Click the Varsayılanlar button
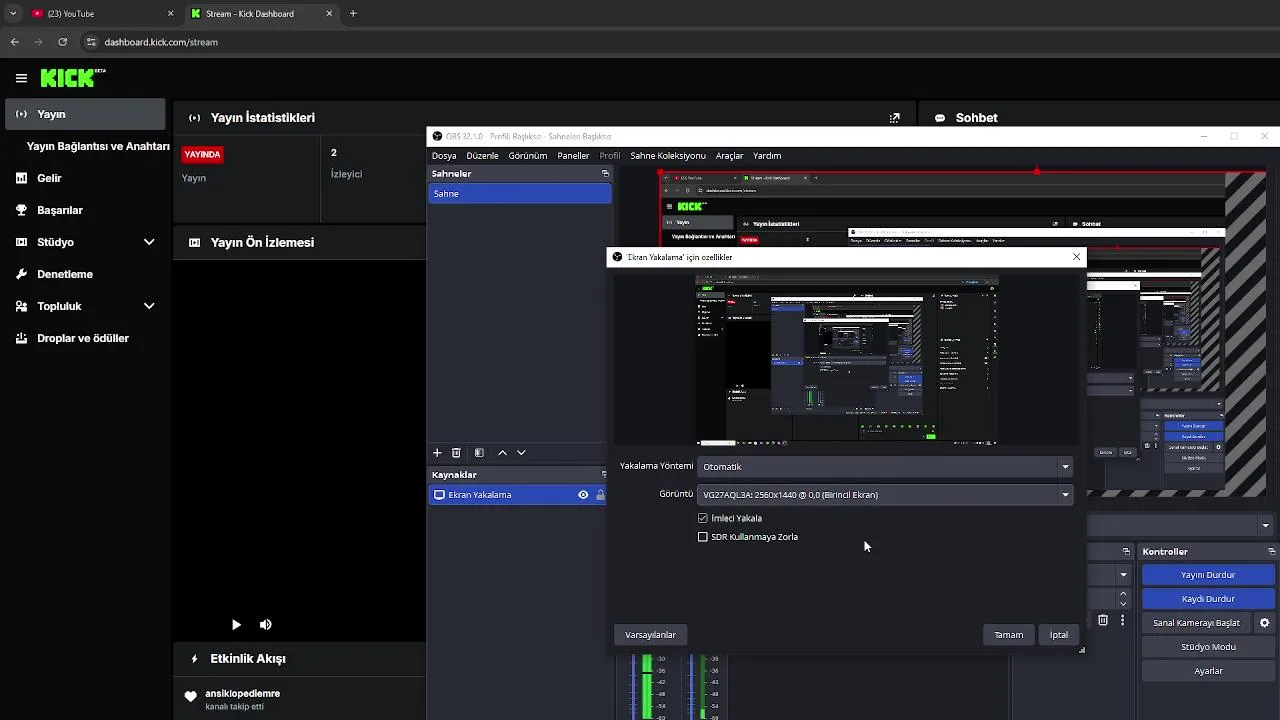 (x=650, y=635)
